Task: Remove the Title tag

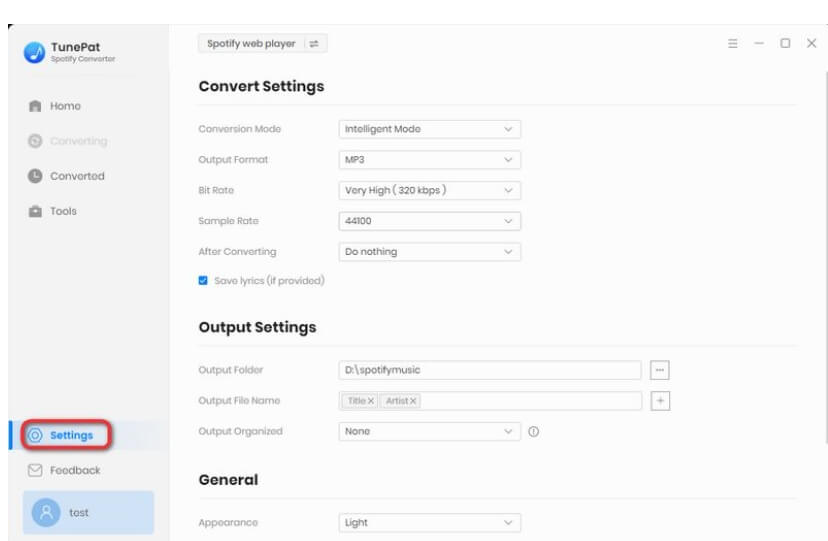Action: tap(371, 401)
